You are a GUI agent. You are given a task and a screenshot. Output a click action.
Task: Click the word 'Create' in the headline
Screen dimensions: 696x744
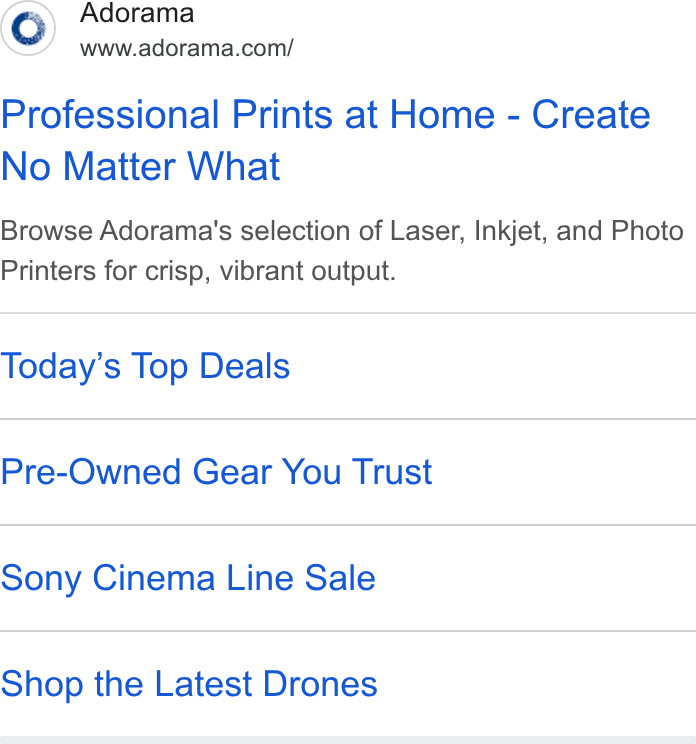click(x=591, y=114)
